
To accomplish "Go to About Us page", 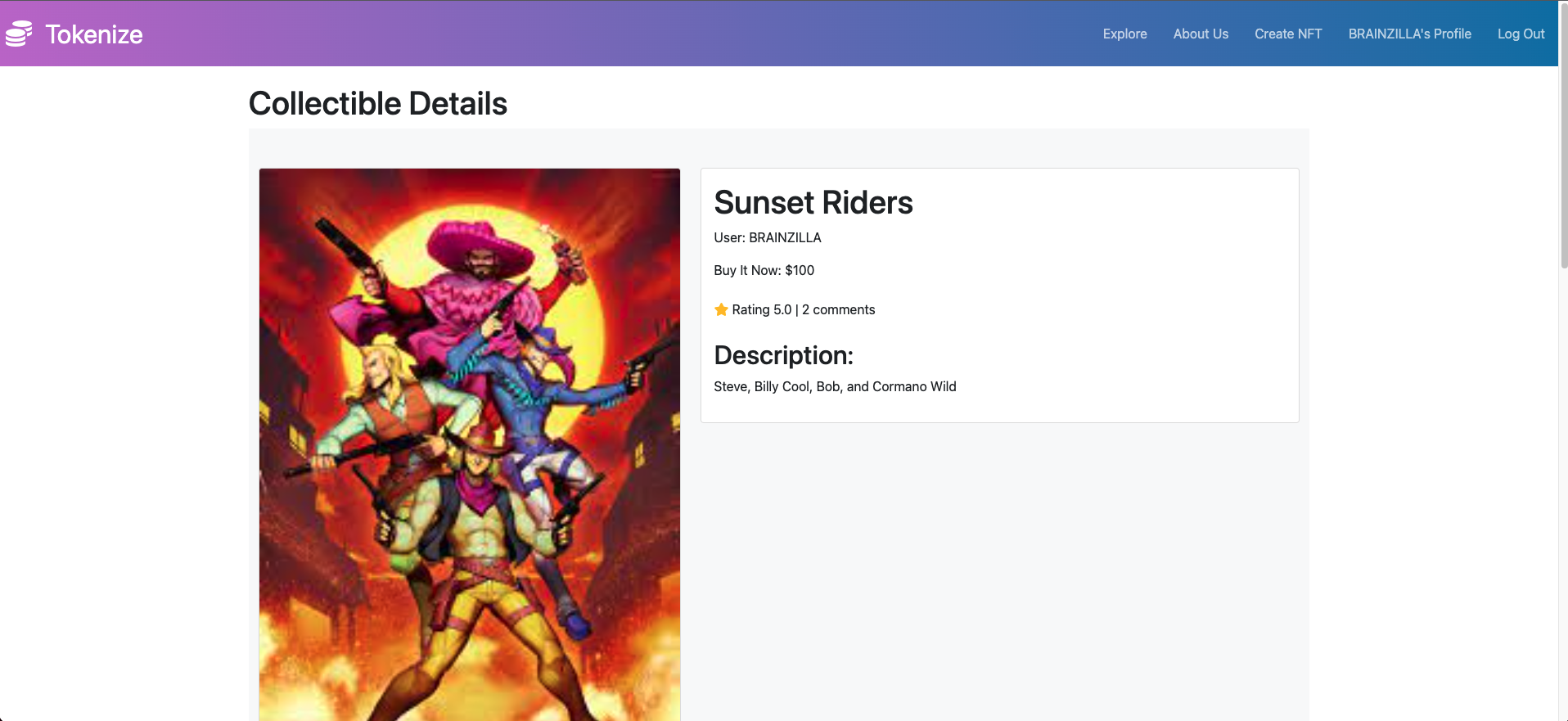I will (x=1201, y=34).
